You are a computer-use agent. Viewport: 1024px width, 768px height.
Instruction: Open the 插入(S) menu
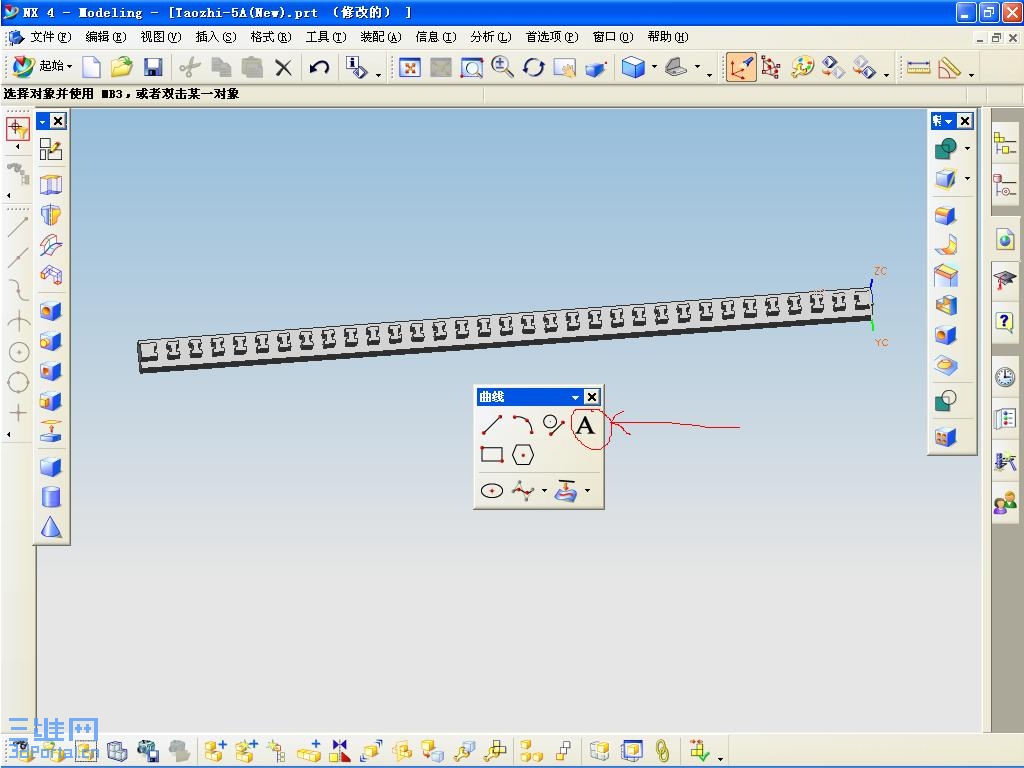click(x=216, y=37)
